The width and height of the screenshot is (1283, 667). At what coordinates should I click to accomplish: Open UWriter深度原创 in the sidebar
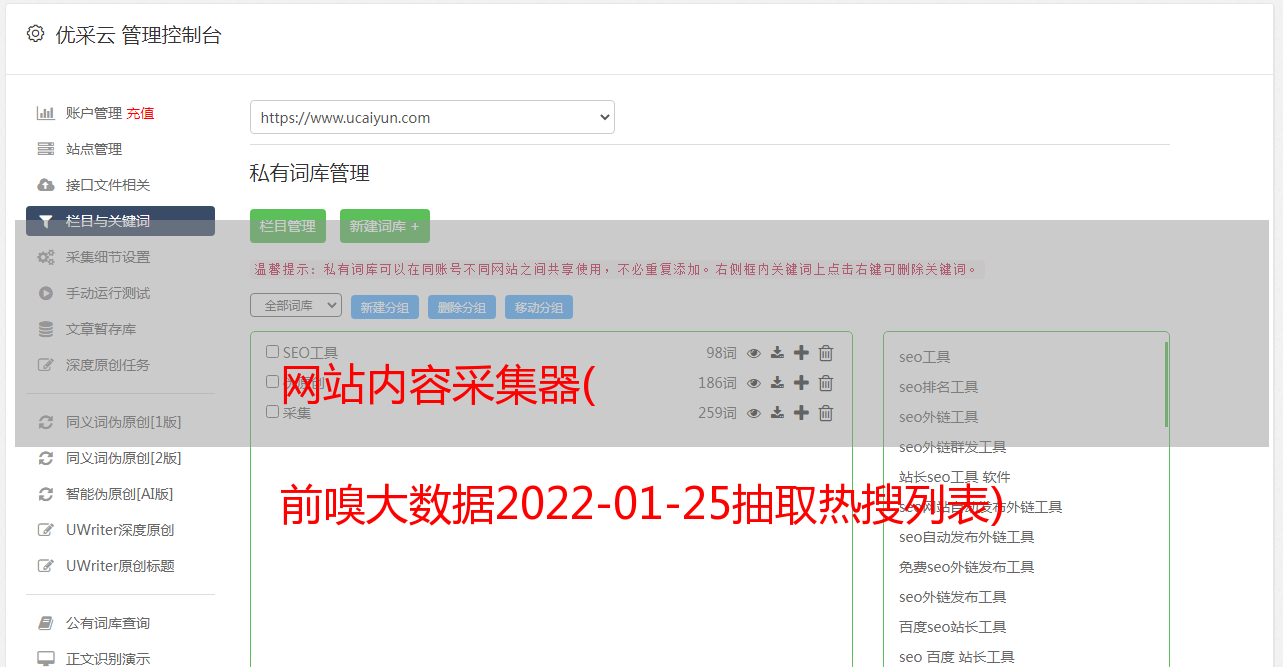pyautogui.click(x=120, y=530)
